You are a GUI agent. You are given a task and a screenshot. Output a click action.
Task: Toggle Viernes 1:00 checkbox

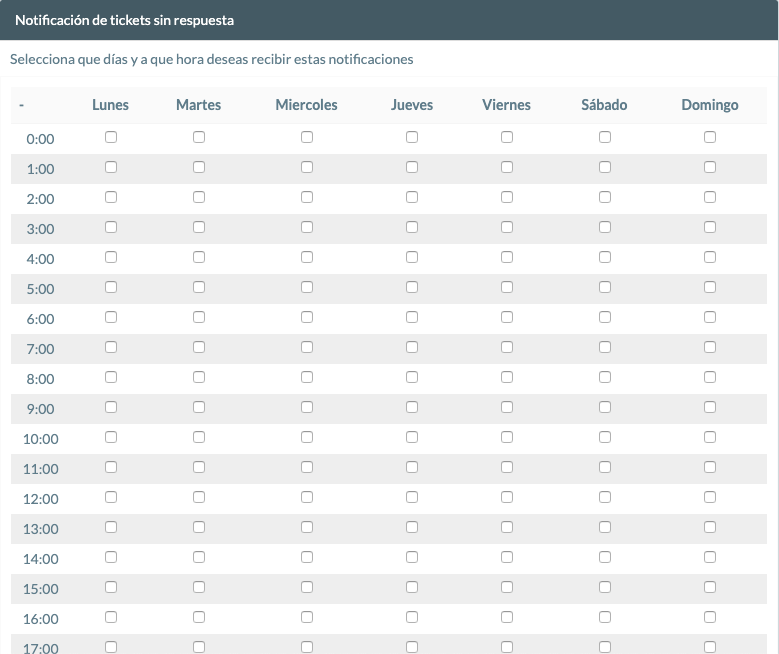[x=506, y=167]
